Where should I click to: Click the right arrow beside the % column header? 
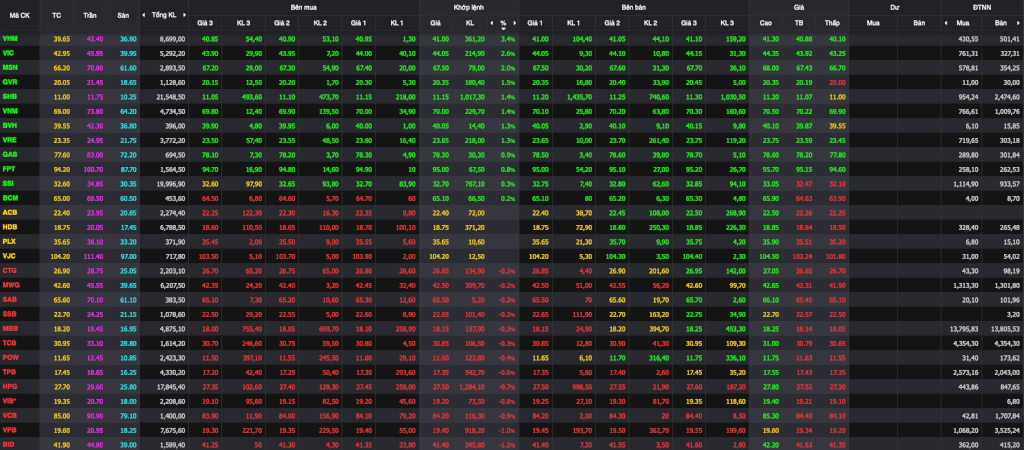click(x=513, y=23)
